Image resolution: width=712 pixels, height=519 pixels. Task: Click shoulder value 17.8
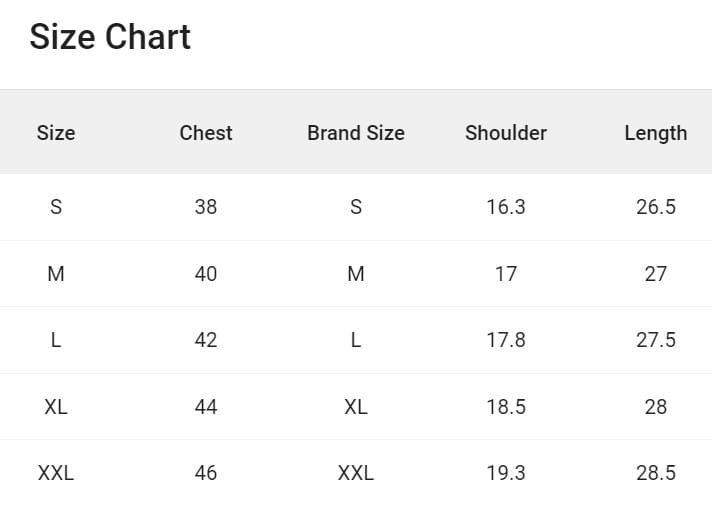click(x=506, y=340)
